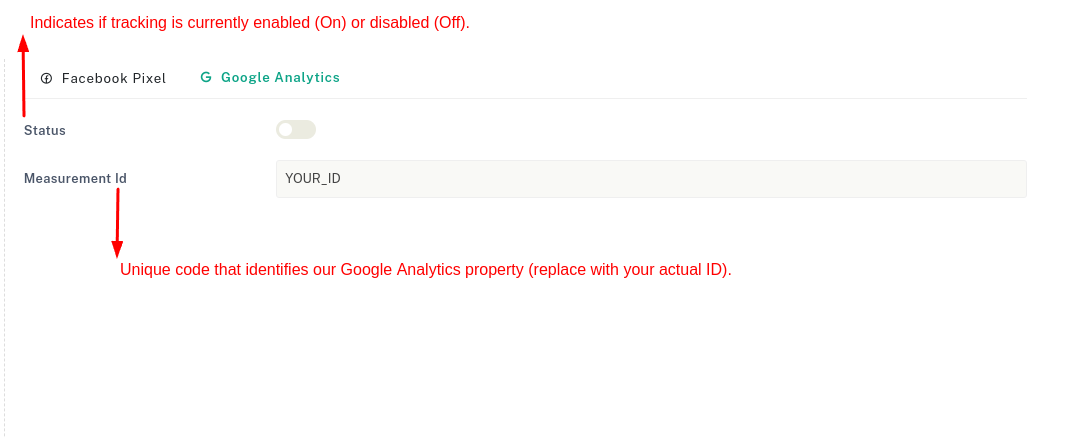Click the white knob of Status switch
Image resolution: width=1085 pixels, height=437 pixels.
point(286,129)
